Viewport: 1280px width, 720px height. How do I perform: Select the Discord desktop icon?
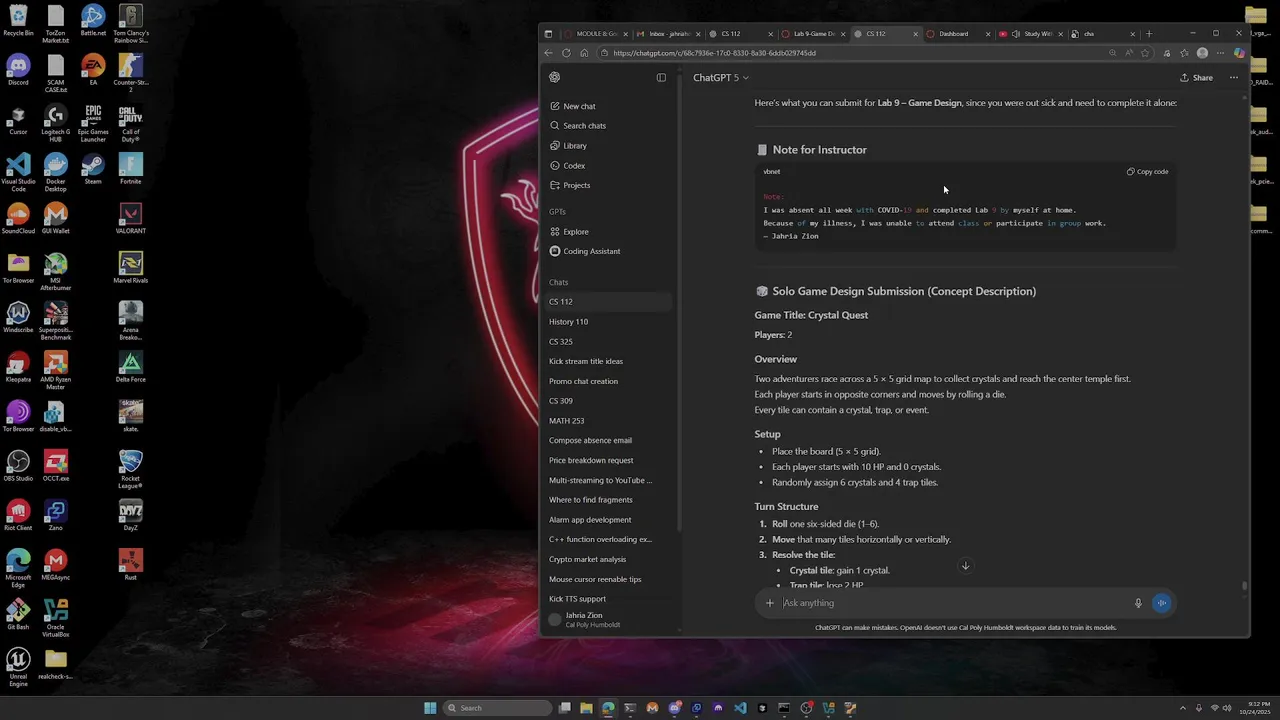click(18, 71)
